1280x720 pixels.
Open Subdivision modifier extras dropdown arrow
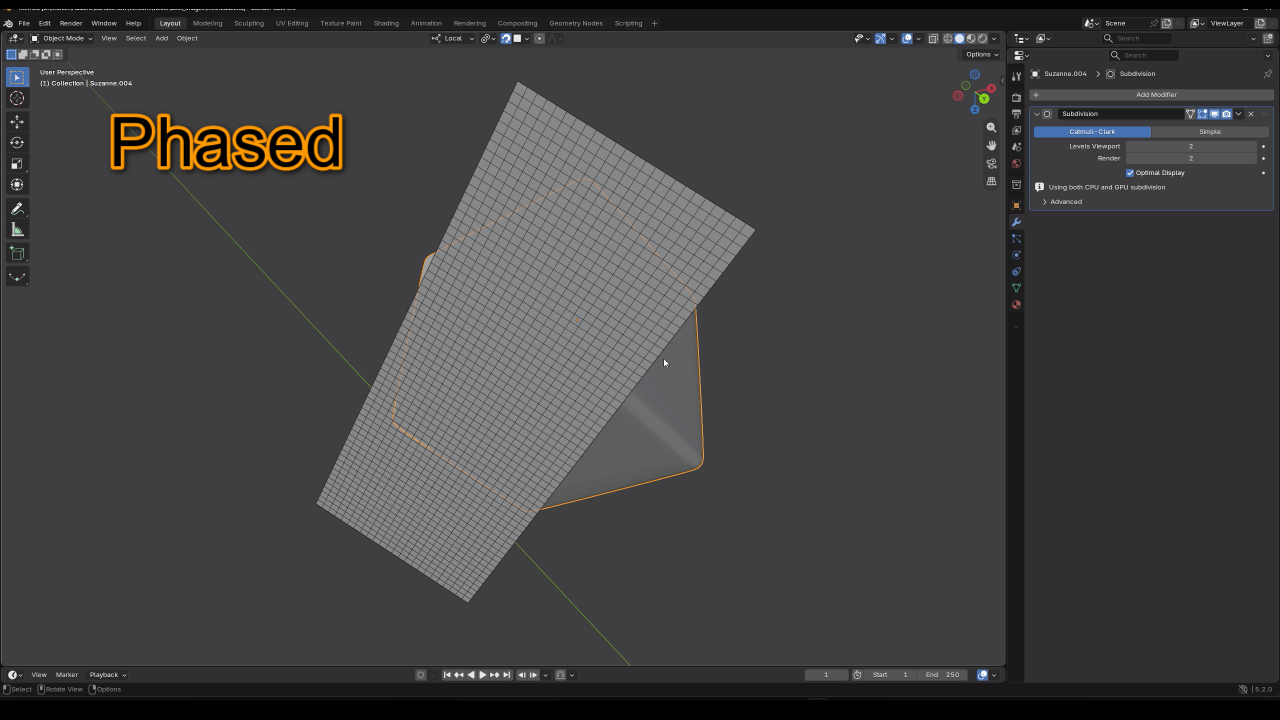(x=1238, y=114)
